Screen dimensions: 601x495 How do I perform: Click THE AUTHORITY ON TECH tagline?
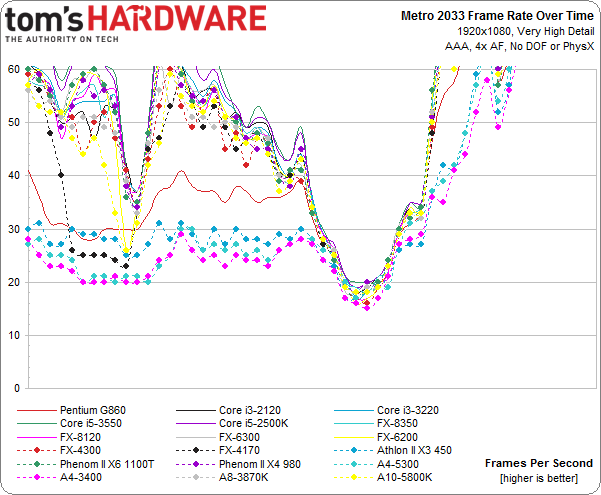[62, 39]
